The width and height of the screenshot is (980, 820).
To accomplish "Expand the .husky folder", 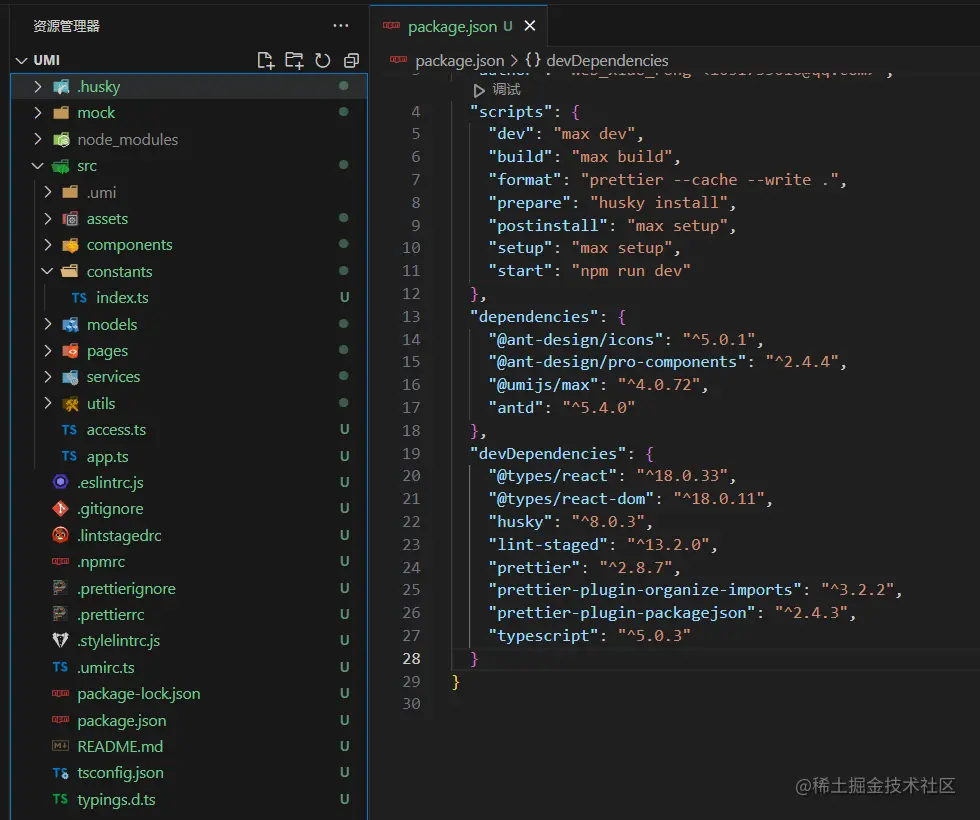I will coord(38,86).
